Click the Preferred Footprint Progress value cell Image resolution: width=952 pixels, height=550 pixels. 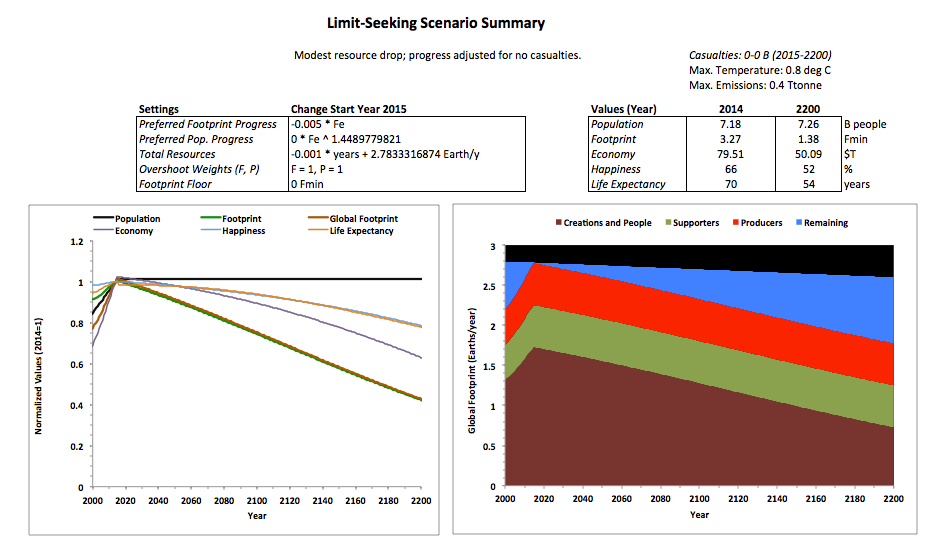point(406,124)
